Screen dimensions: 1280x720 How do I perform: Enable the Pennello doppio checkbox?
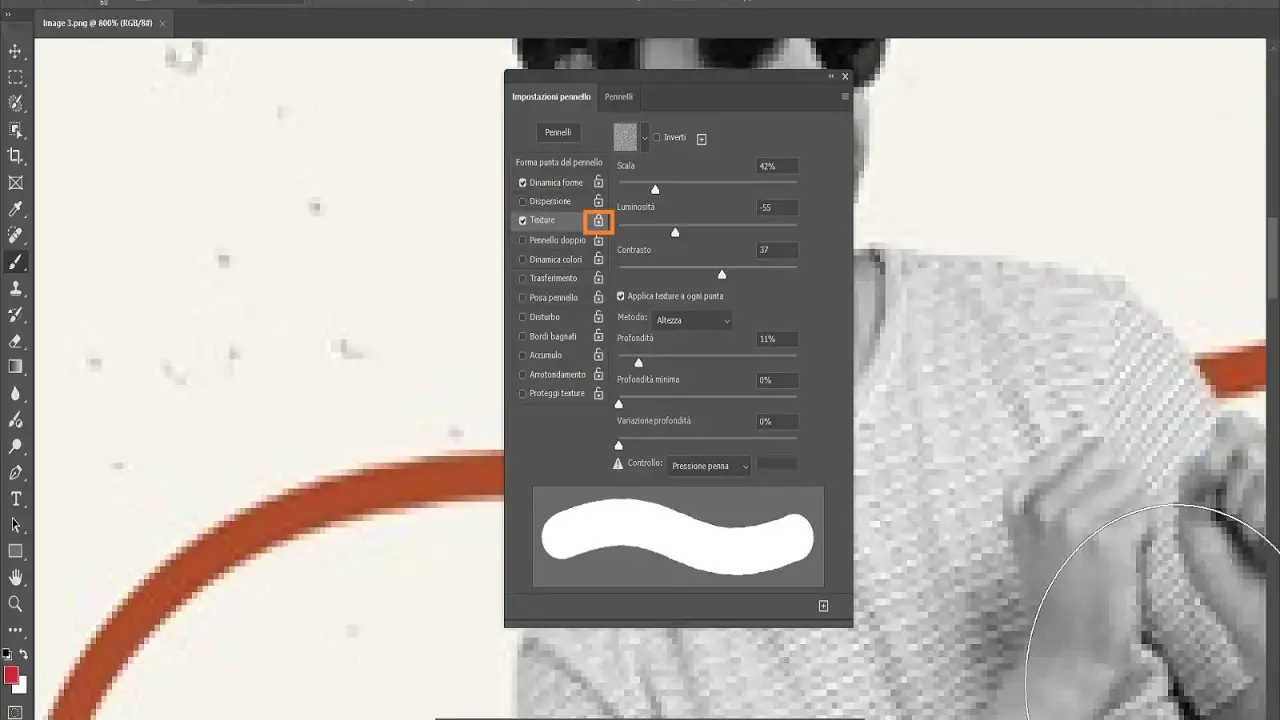[x=522, y=240]
